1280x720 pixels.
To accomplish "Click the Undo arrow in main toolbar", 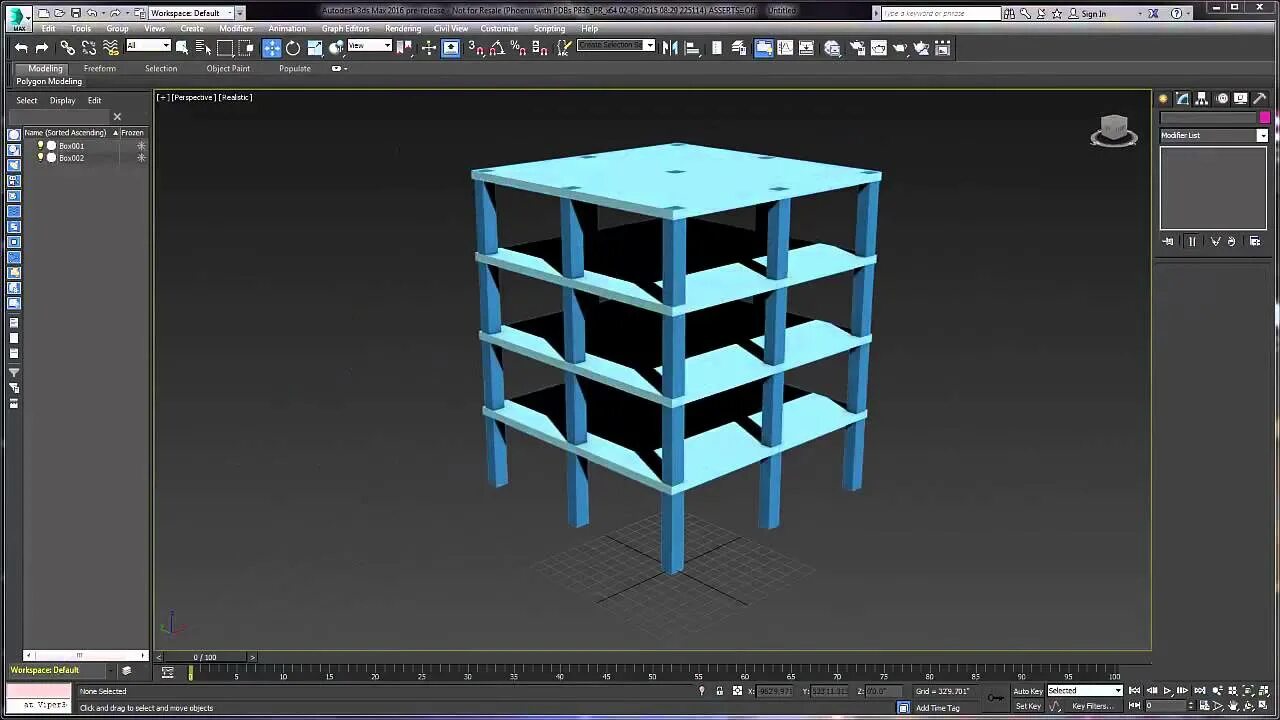I will tap(21, 48).
